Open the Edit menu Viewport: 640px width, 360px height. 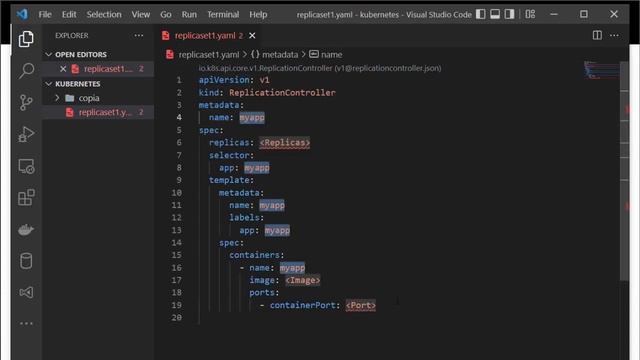[x=69, y=14]
